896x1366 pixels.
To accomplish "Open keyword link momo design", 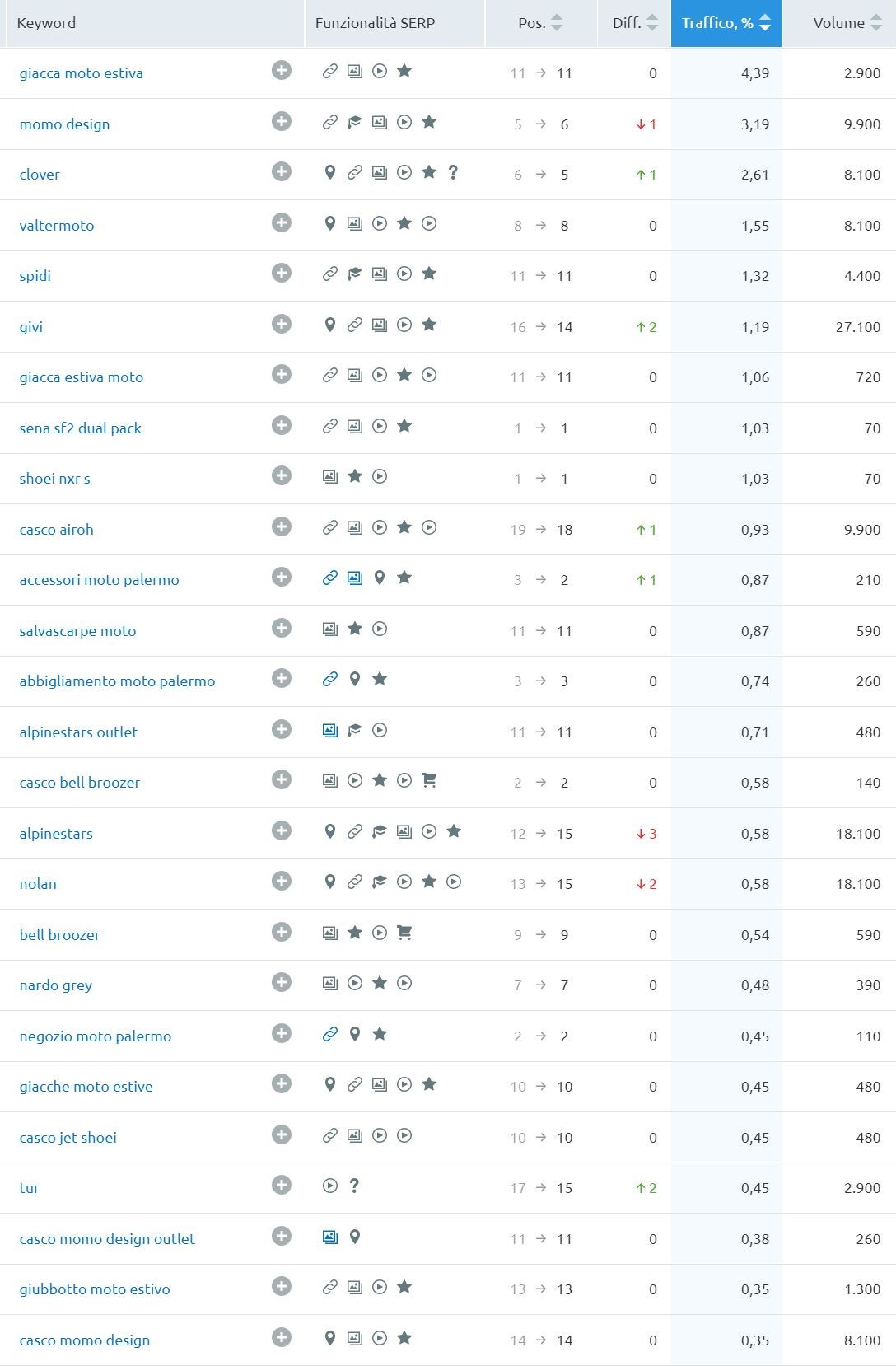I will [x=64, y=124].
